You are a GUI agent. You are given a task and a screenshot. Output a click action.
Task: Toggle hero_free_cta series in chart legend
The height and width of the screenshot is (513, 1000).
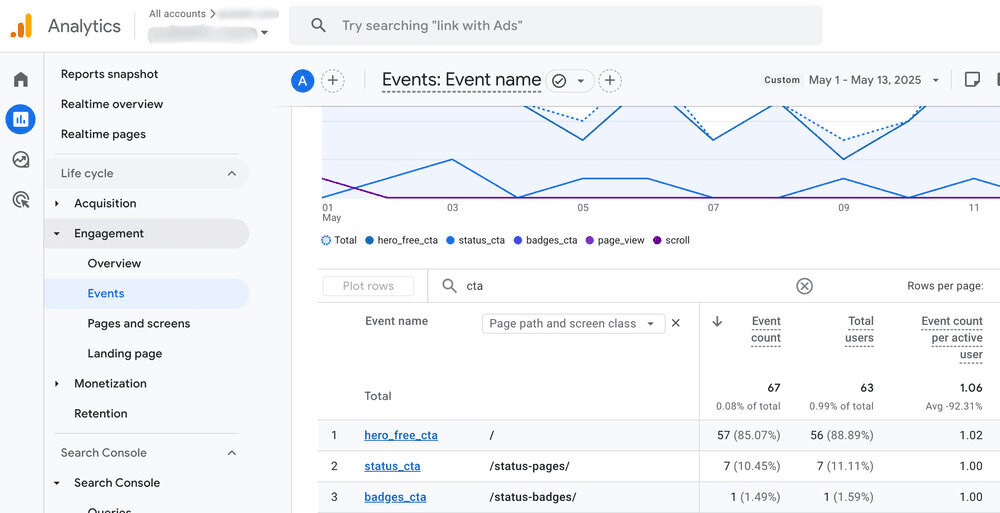(x=402, y=240)
